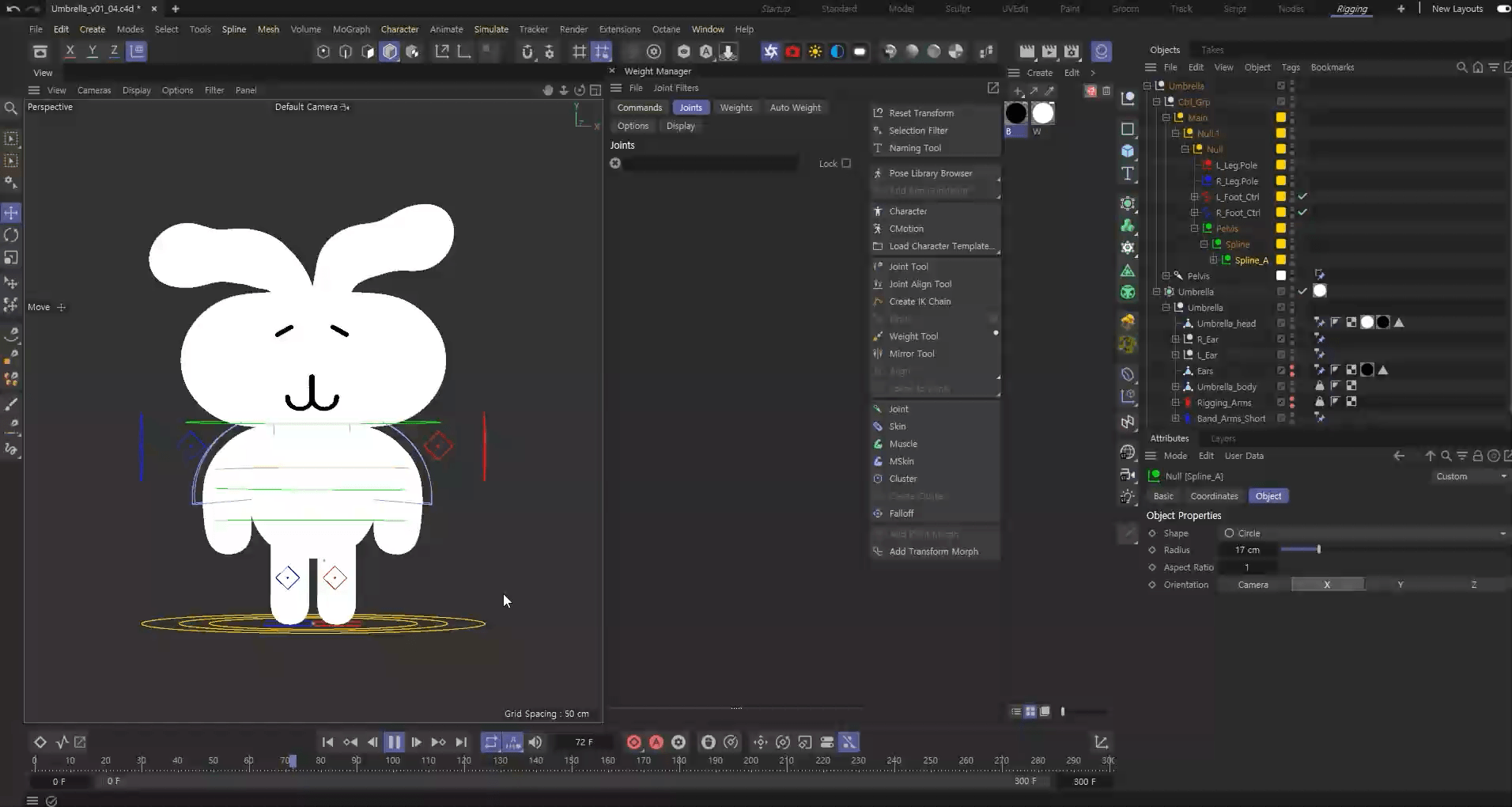Enable the Joints Lock checkbox
The image size is (1512, 807).
tap(846, 164)
